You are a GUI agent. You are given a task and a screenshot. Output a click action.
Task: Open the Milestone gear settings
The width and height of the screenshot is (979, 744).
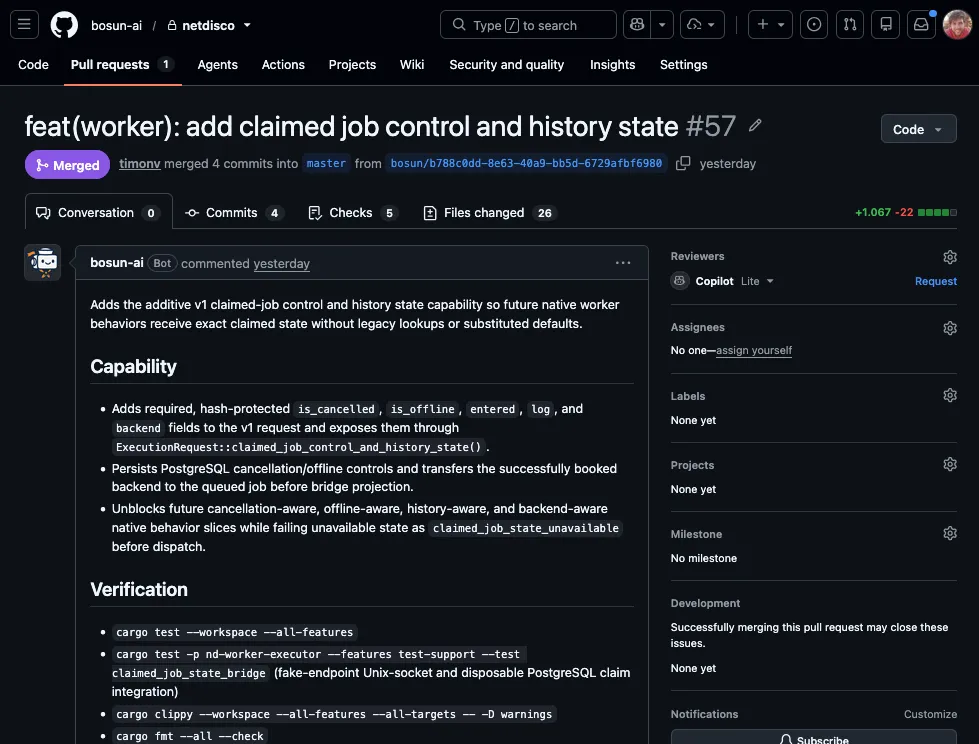pos(950,533)
